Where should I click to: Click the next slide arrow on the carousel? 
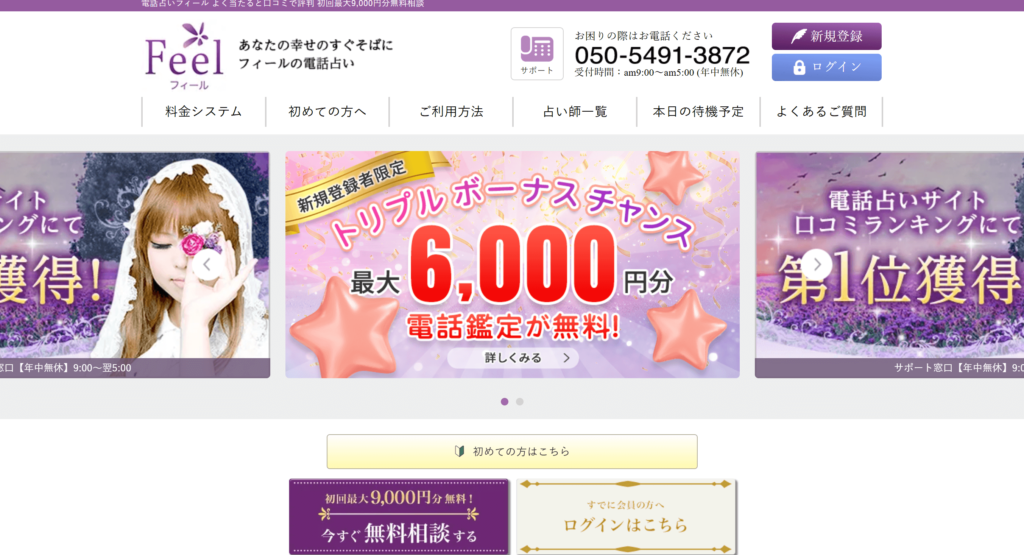pos(816,264)
